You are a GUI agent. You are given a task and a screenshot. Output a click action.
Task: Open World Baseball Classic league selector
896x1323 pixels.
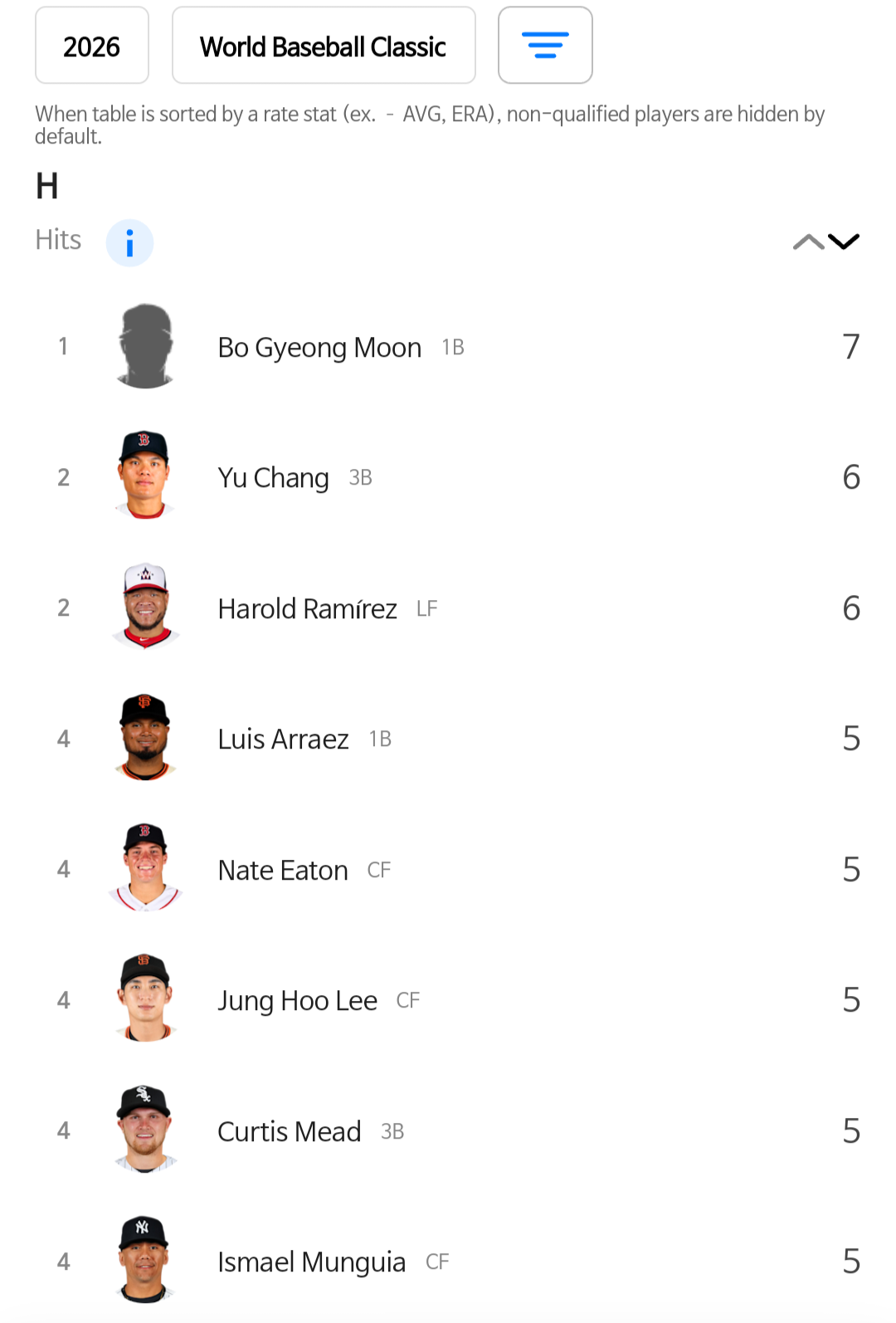324,46
